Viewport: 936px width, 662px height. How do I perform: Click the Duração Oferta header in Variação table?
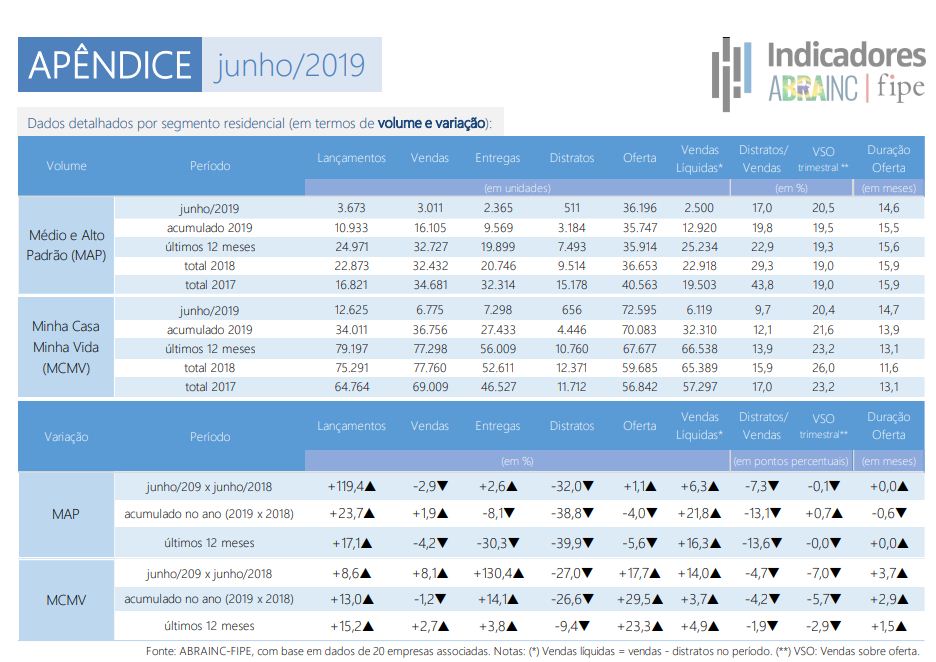point(888,426)
